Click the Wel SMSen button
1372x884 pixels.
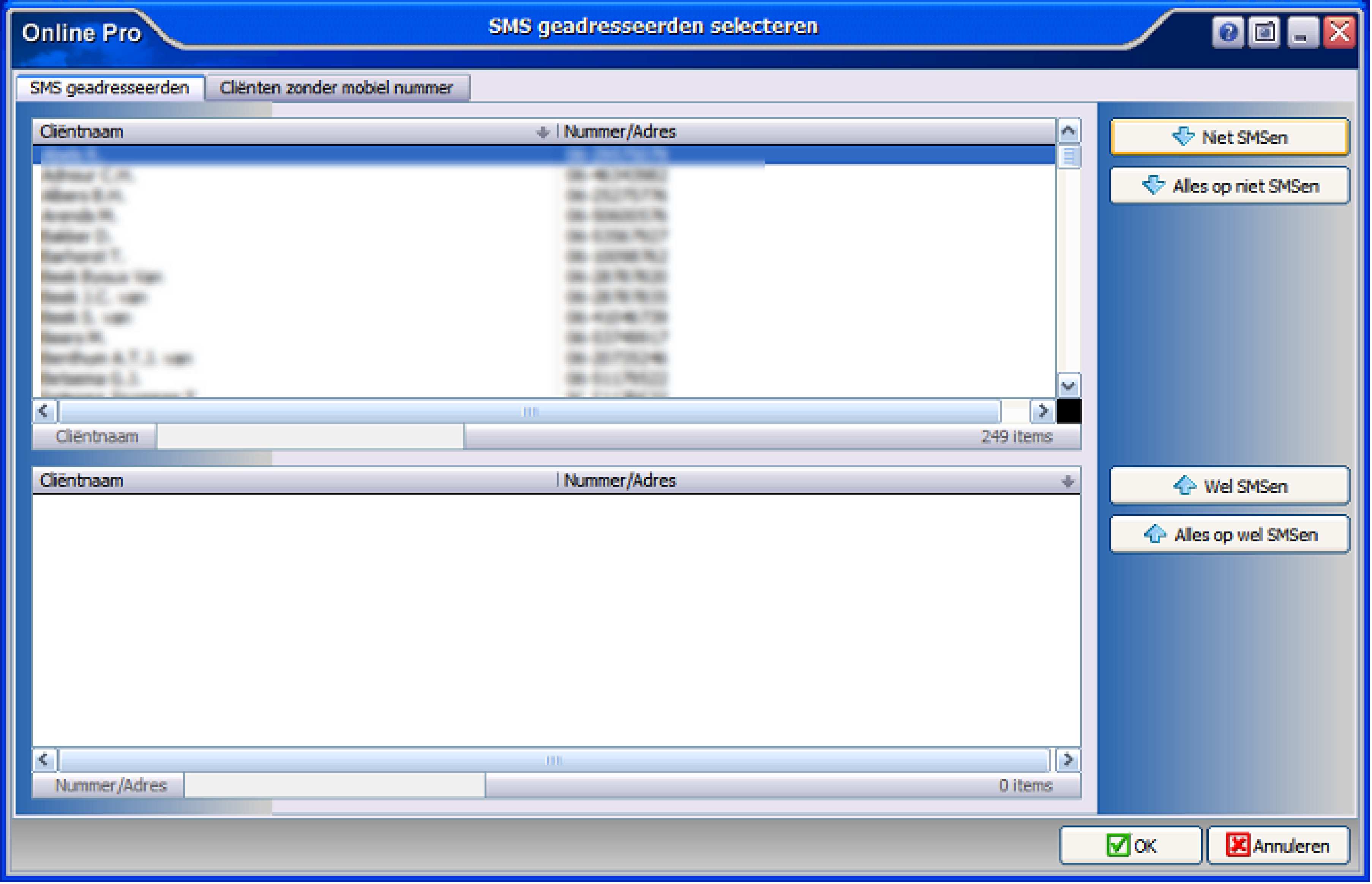[1230, 486]
